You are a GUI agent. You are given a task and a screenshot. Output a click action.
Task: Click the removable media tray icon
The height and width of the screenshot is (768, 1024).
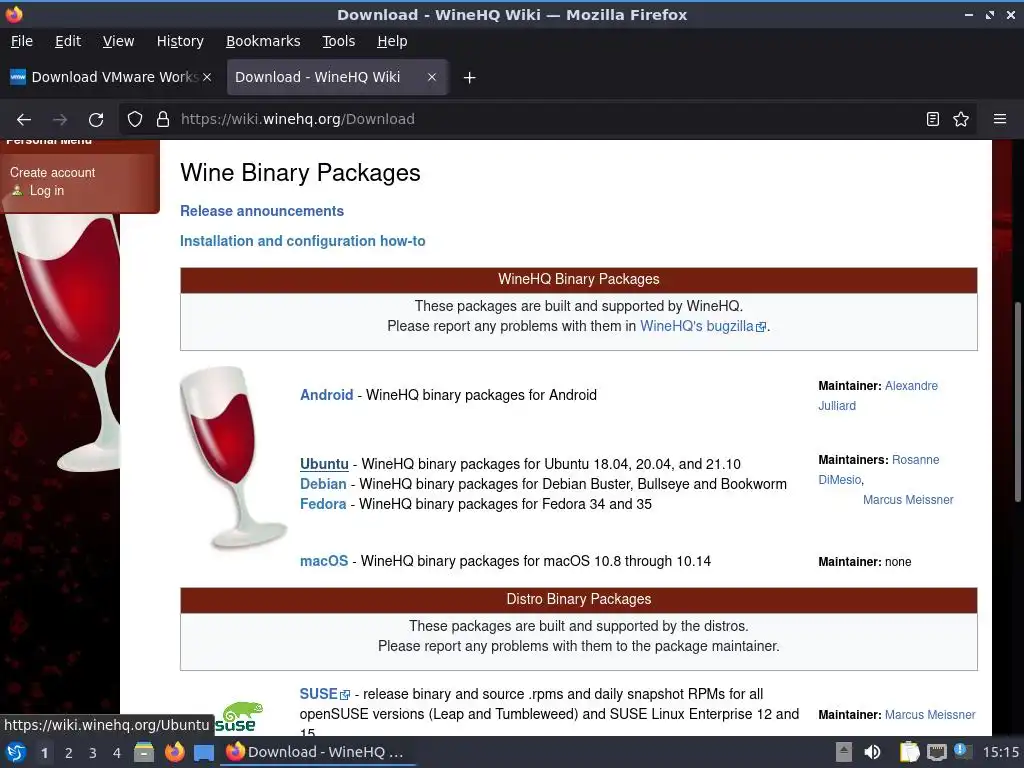coord(844,752)
